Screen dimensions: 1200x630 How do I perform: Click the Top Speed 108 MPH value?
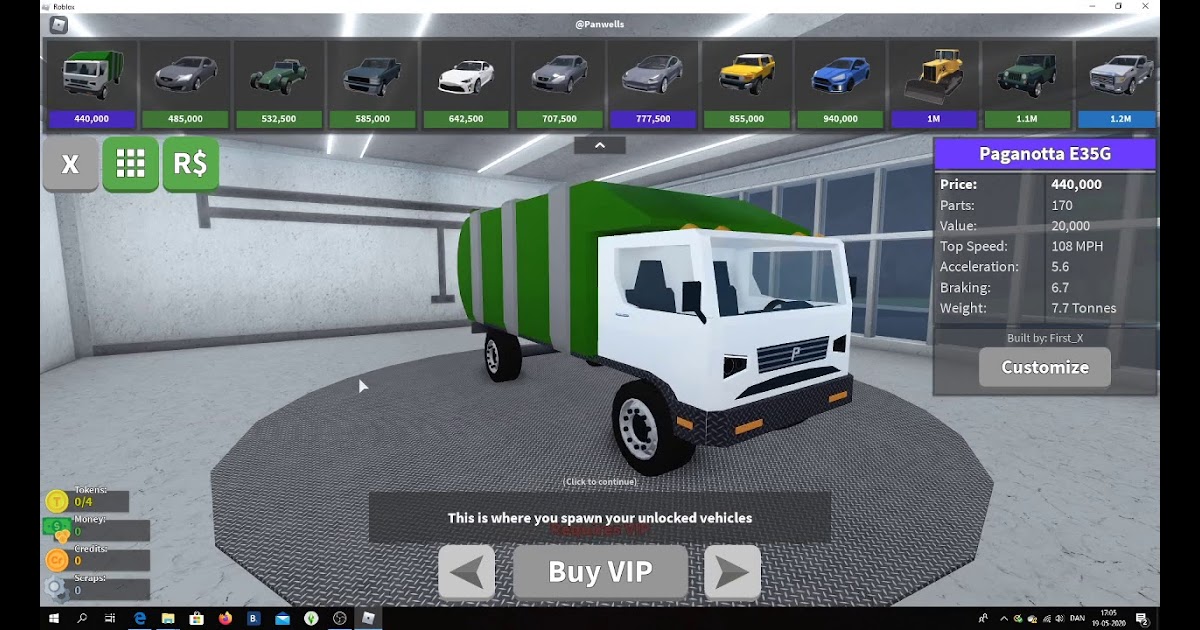(x=1076, y=246)
